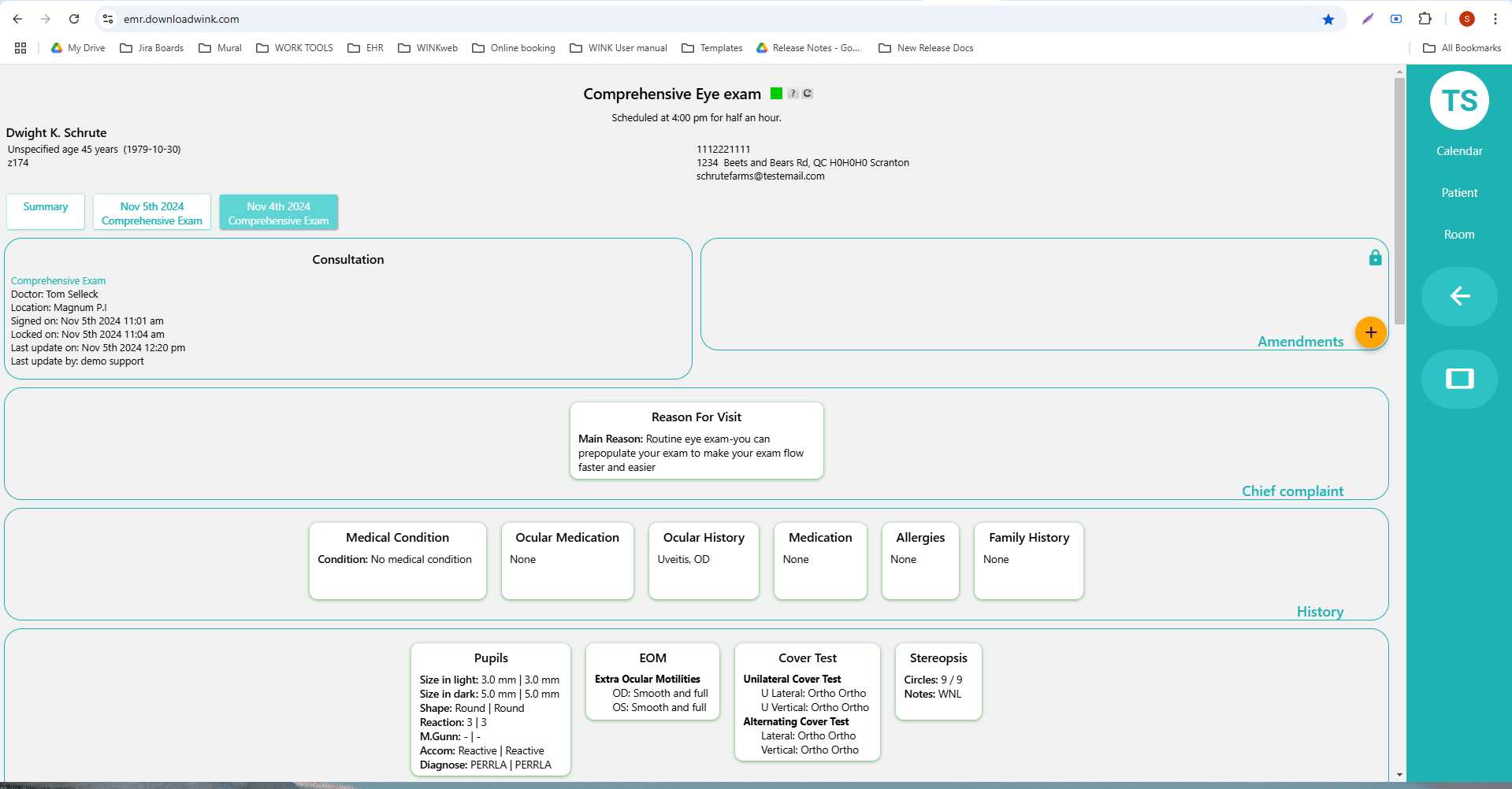
Task: Expand the WORK TOOLS bookmark folder
Action: point(295,48)
